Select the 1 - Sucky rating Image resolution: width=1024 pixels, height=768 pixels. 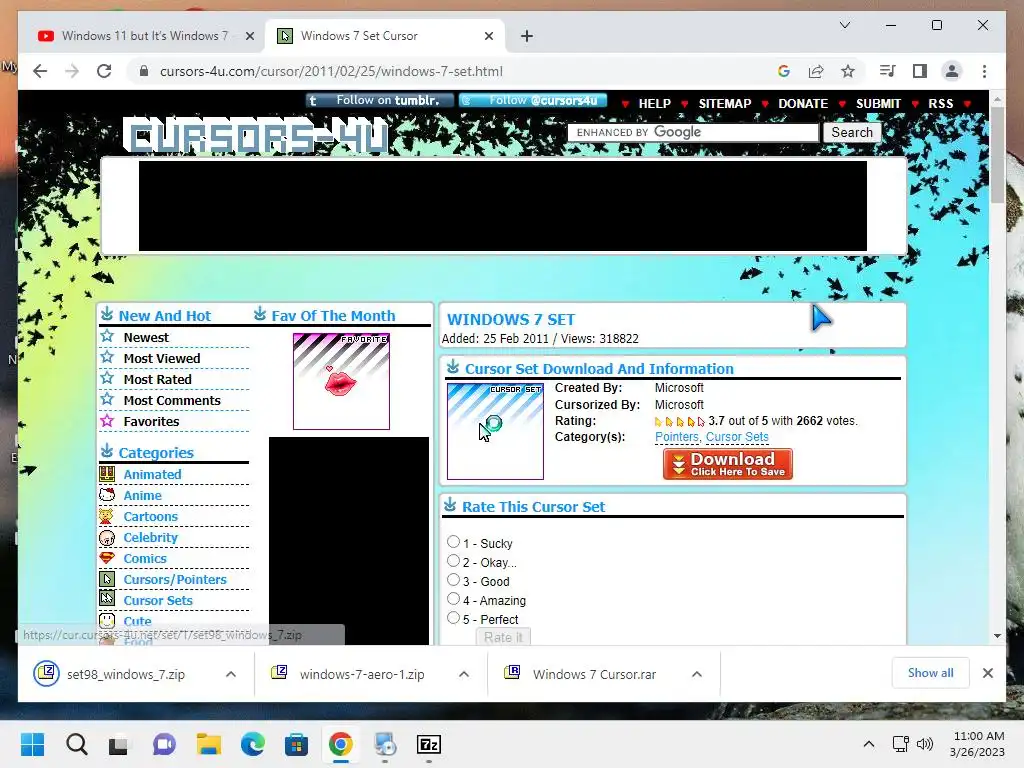click(x=453, y=541)
